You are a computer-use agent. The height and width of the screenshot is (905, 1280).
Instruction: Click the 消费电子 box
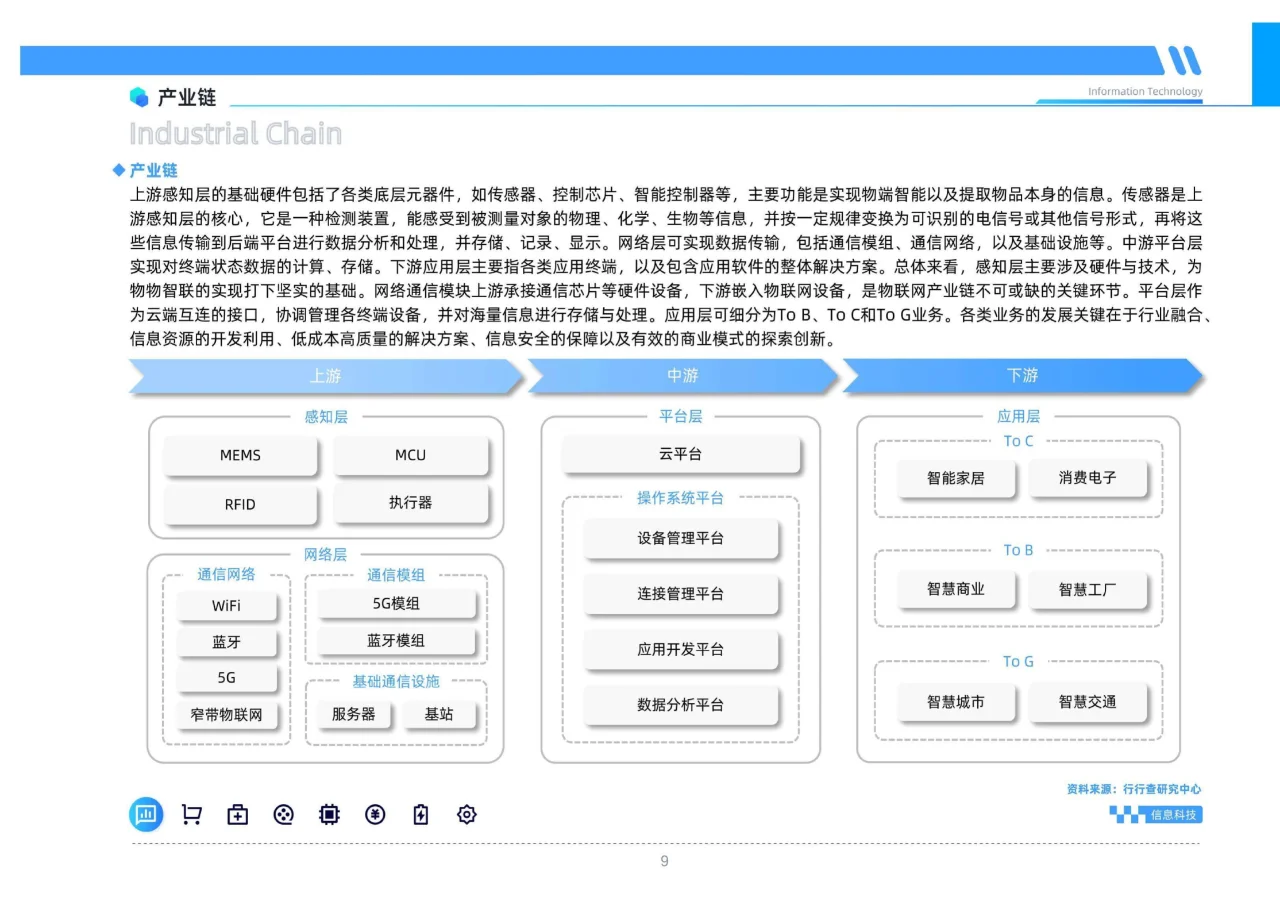[1088, 479]
